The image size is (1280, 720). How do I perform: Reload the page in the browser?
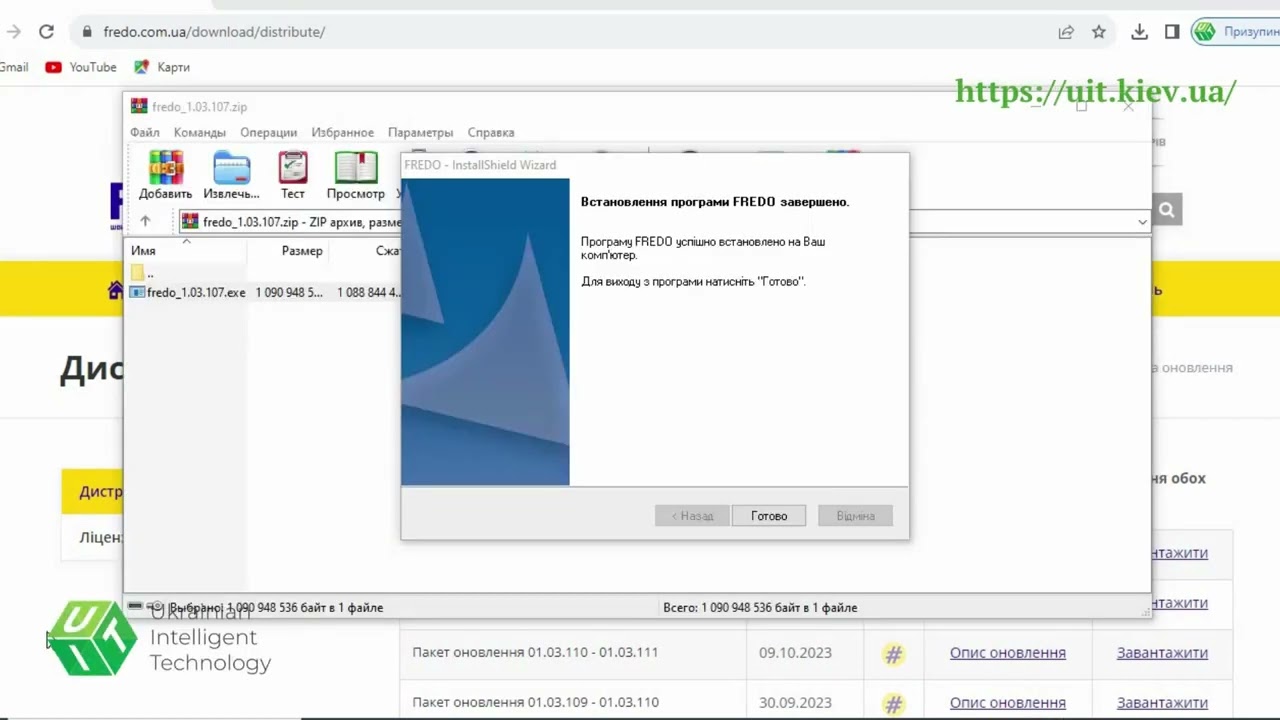(46, 32)
